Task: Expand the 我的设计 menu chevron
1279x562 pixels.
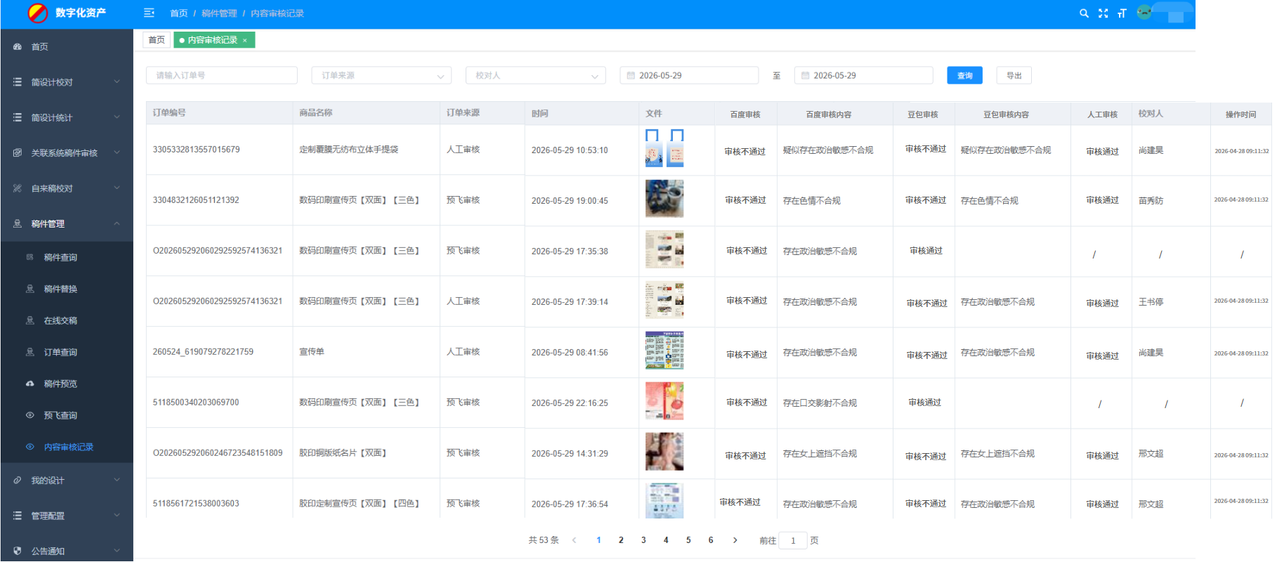Action: click(117, 480)
